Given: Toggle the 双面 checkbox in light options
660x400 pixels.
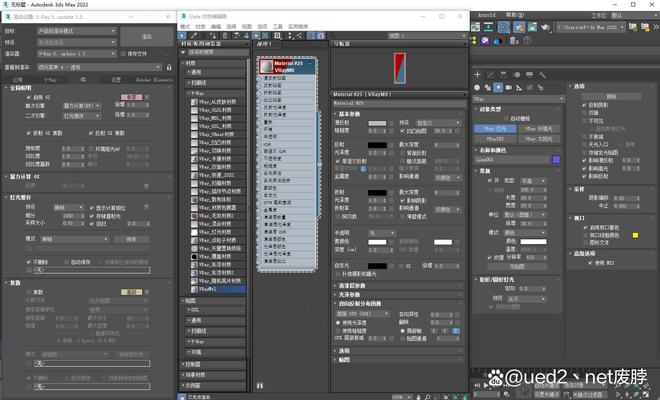Looking at the screenshot, I should pos(584,113).
